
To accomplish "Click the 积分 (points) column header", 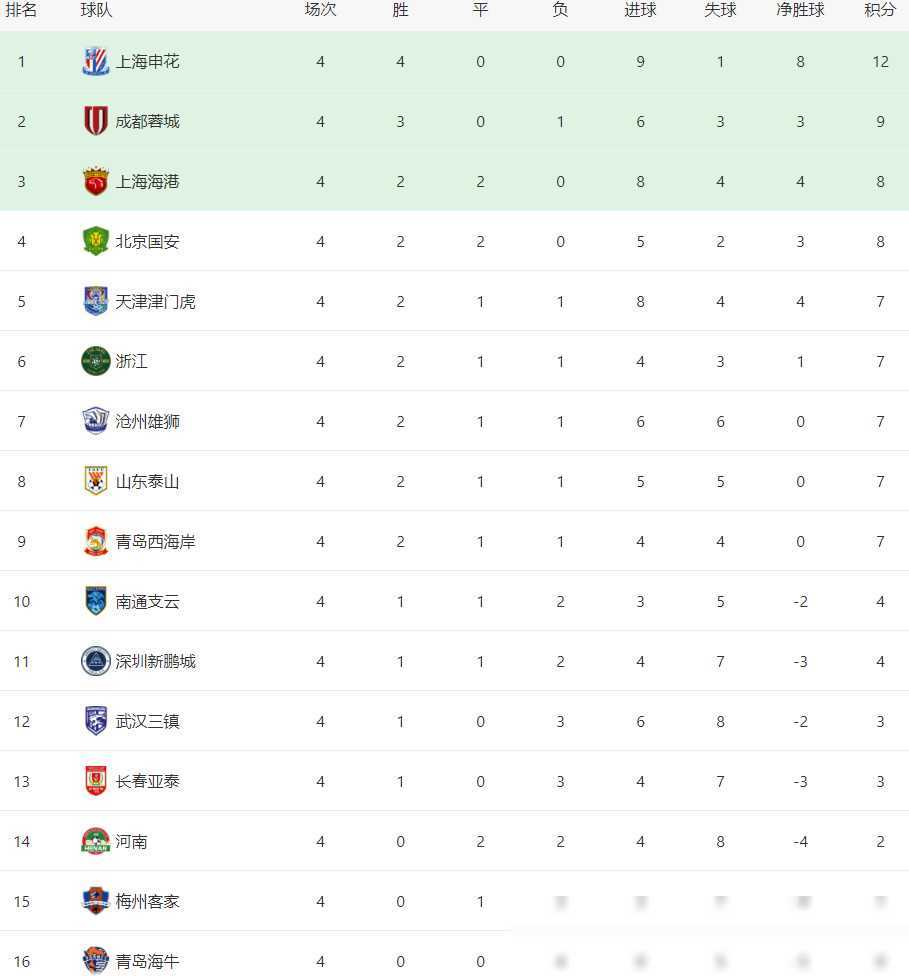I will tap(880, 10).
